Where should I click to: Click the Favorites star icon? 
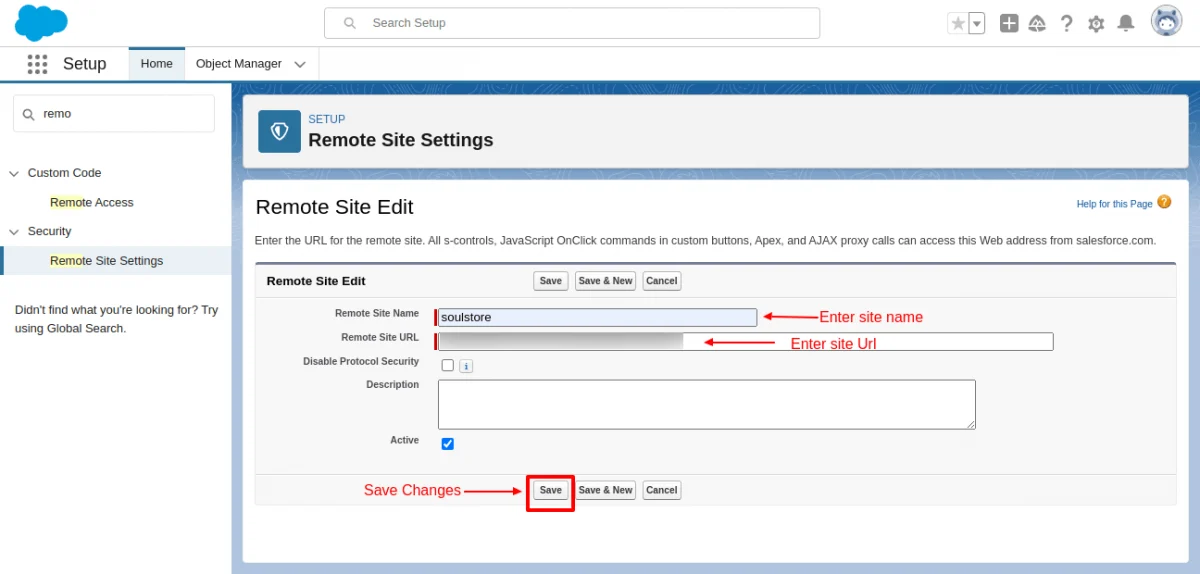tap(958, 23)
